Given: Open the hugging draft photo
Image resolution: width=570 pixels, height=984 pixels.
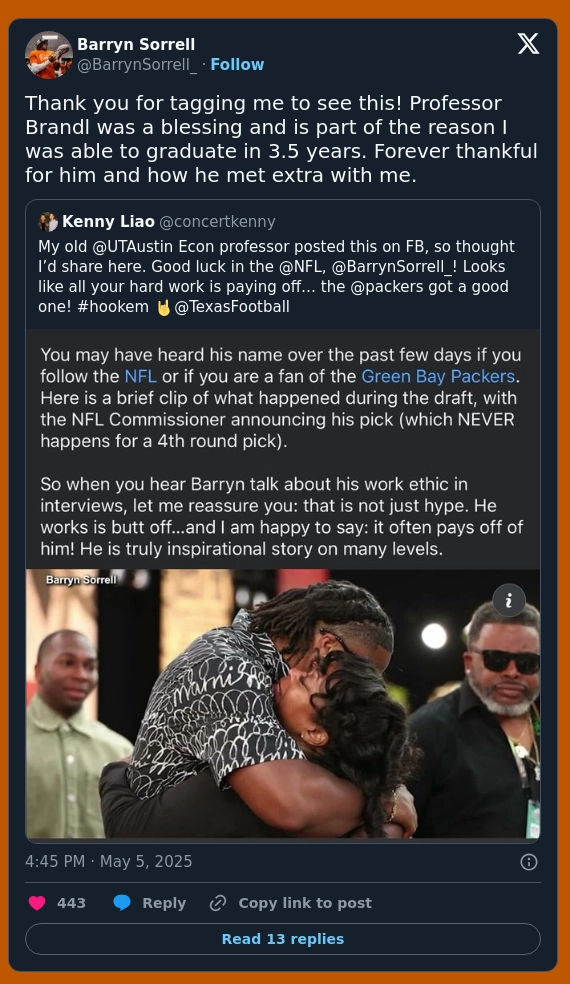Looking at the screenshot, I should click(x=282, y=703).
